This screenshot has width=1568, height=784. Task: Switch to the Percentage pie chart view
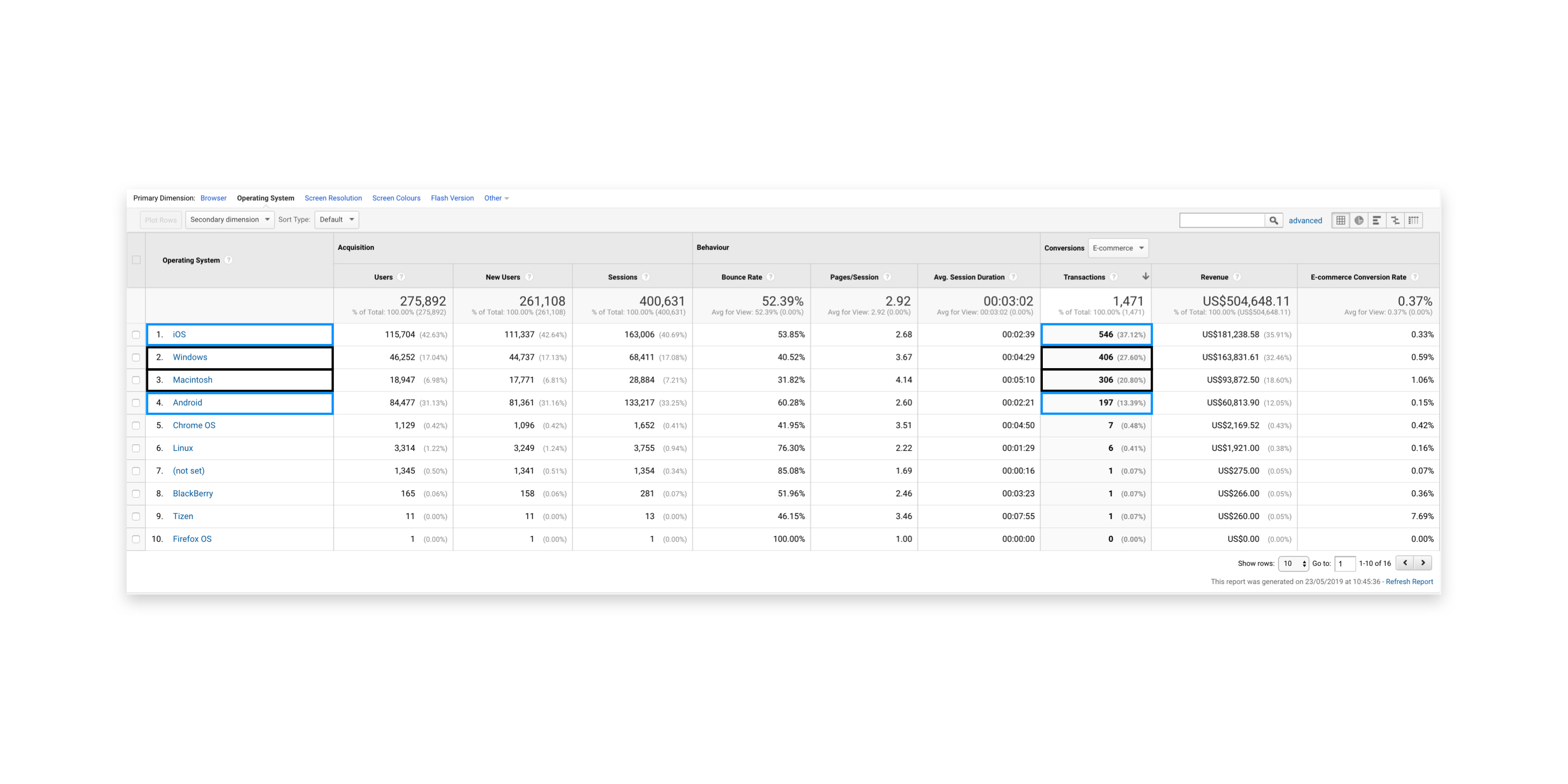(x=1359, y=220)
